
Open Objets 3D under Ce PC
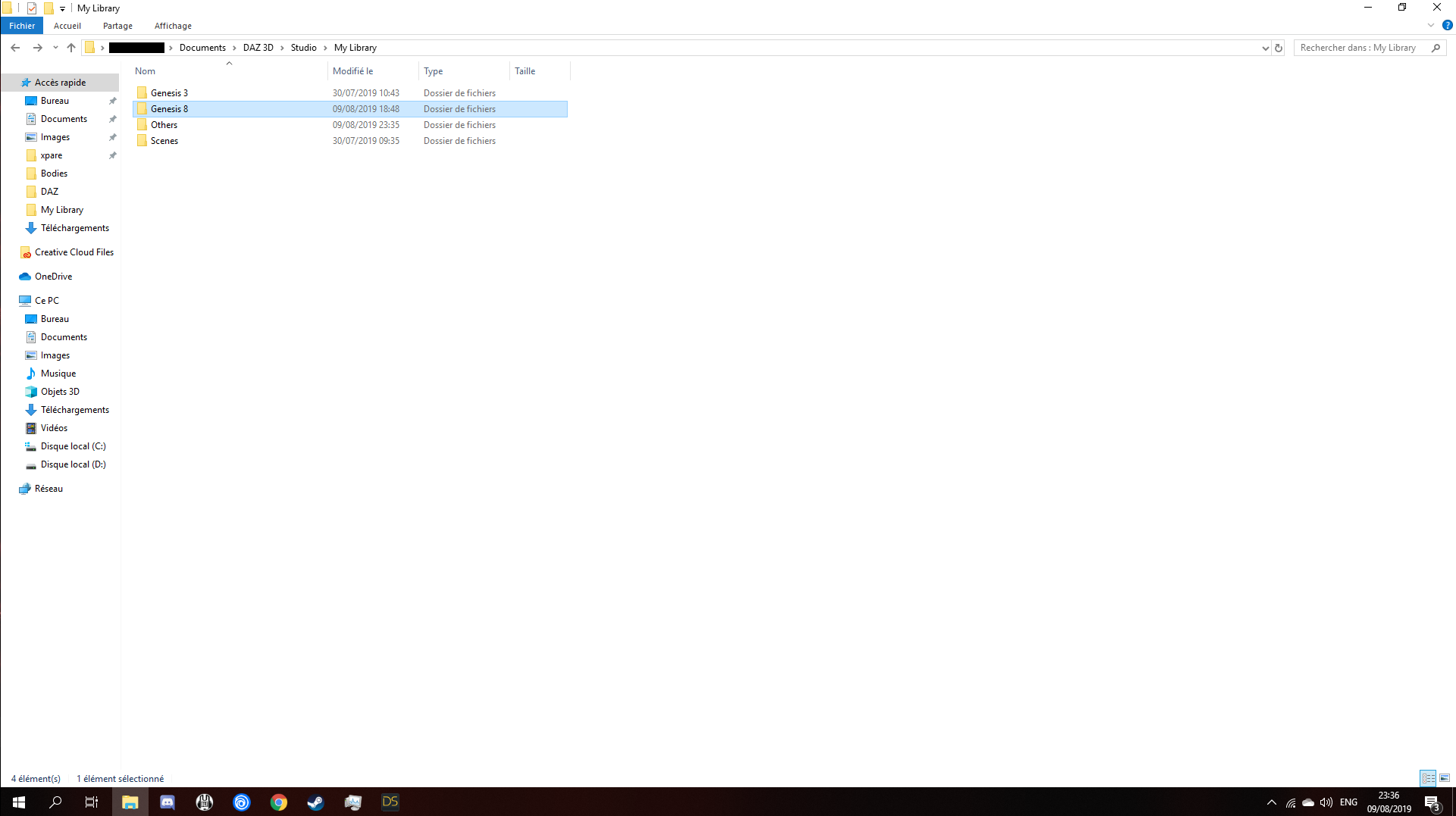[x=60, y=392]
